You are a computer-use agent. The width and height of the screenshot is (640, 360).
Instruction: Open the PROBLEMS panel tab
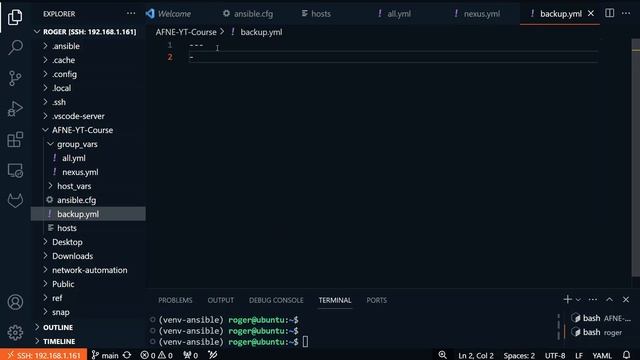pyautogui.click(x=175, y=300)
